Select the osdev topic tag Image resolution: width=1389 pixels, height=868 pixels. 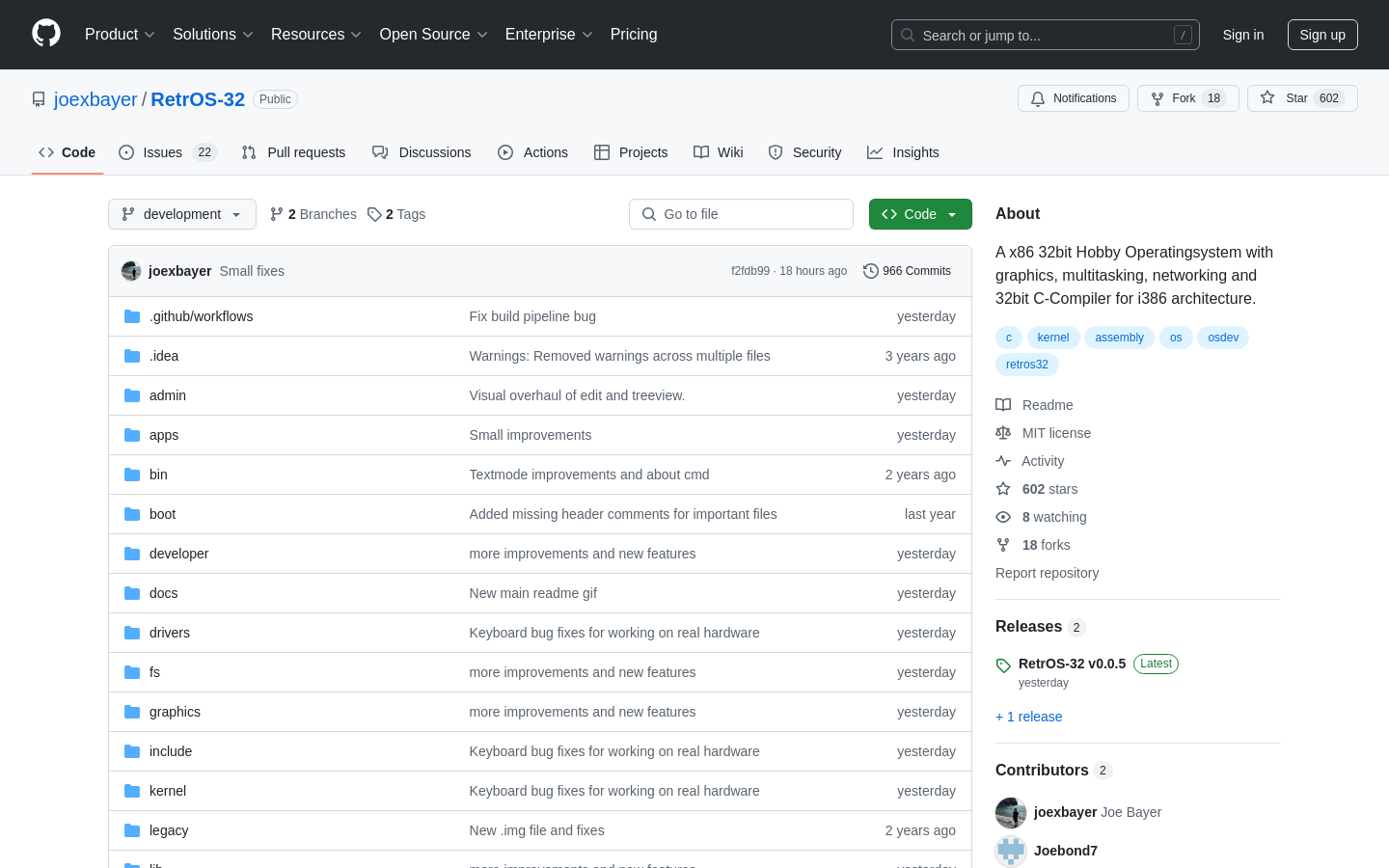1223,338
